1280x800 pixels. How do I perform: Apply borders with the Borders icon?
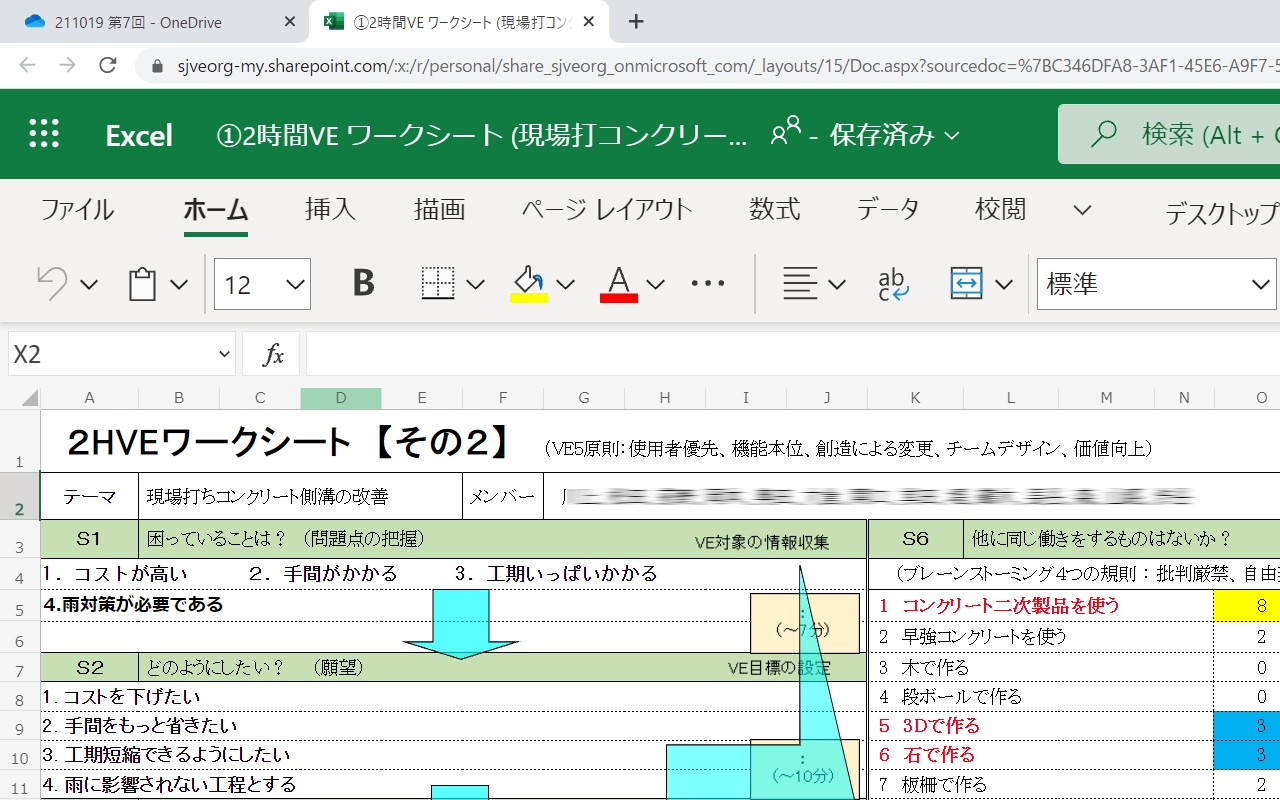point(438,284)
